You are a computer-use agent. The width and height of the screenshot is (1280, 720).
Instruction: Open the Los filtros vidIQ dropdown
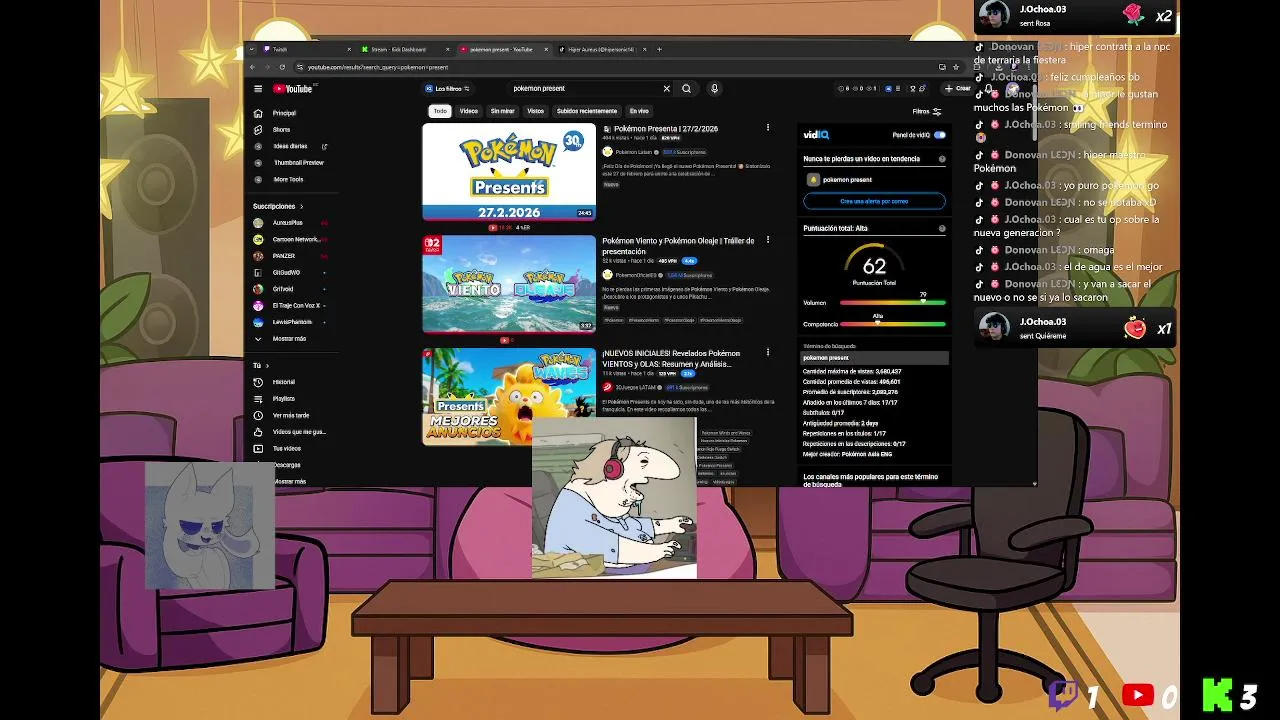(x=447, y=89)
